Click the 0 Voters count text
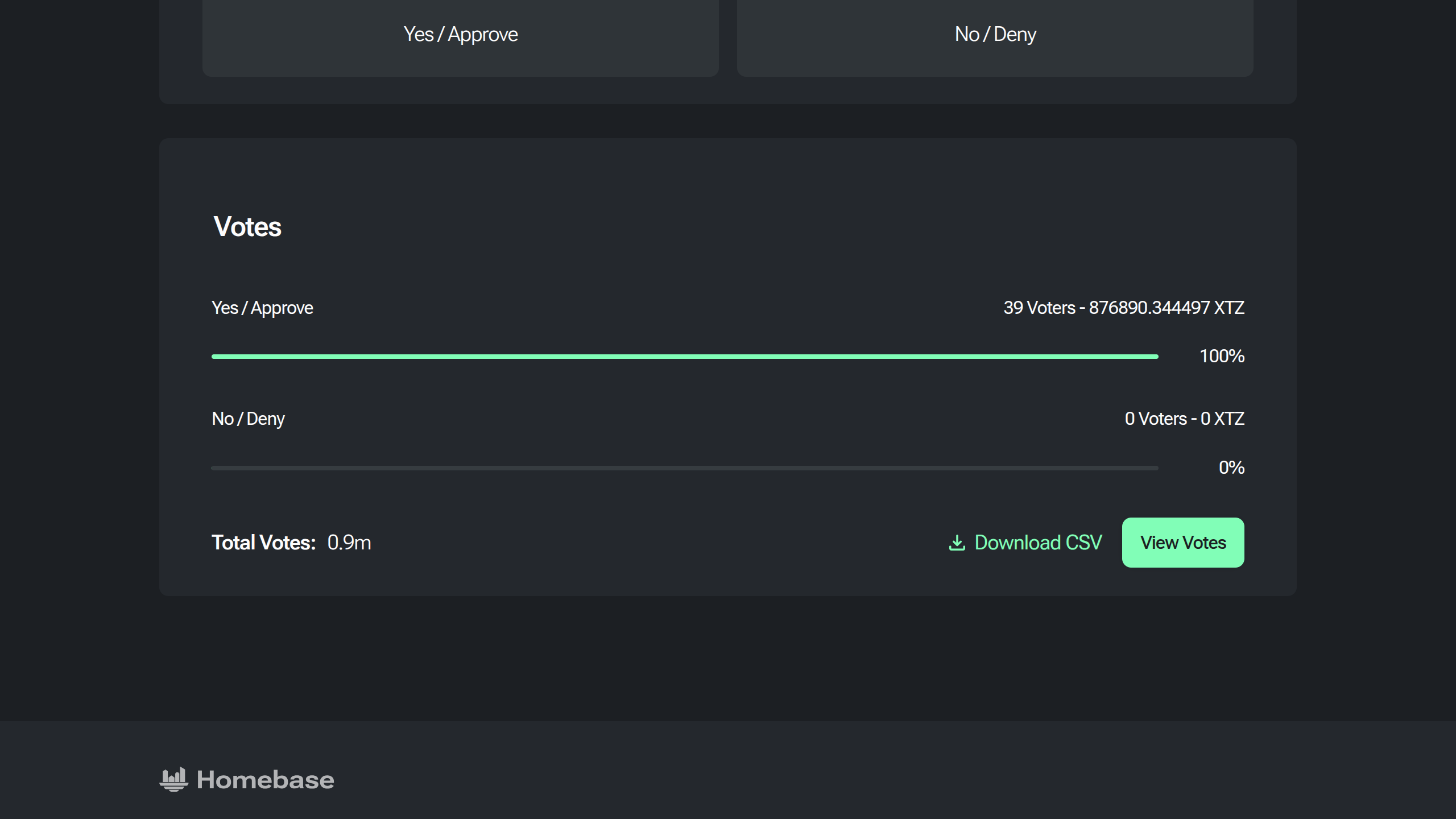The height and width of the screenshot is (819, 1456). (x=1156, y=419)
